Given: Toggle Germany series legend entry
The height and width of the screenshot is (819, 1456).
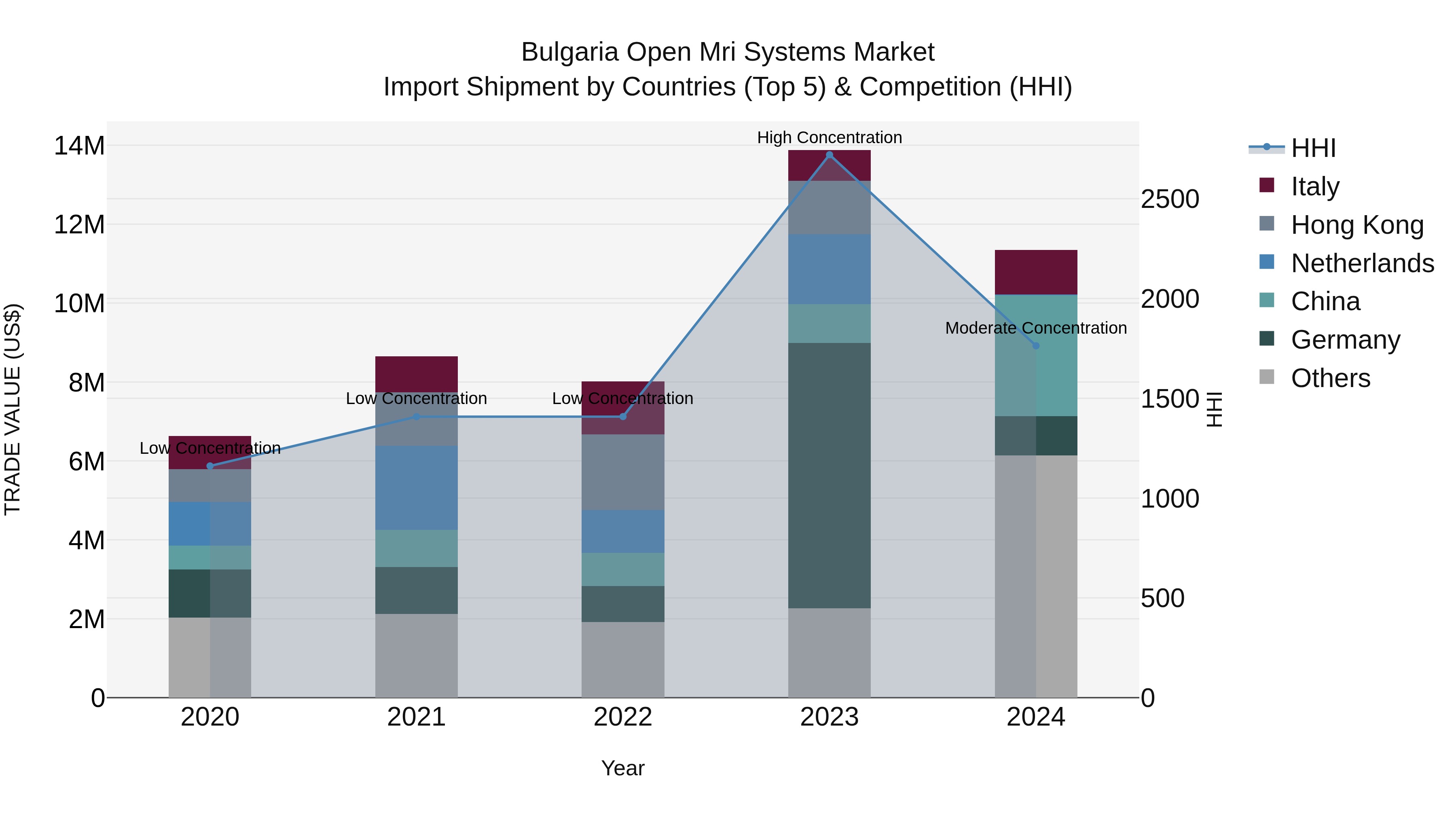Looking at the screenshot, I should coord(1329,340).
